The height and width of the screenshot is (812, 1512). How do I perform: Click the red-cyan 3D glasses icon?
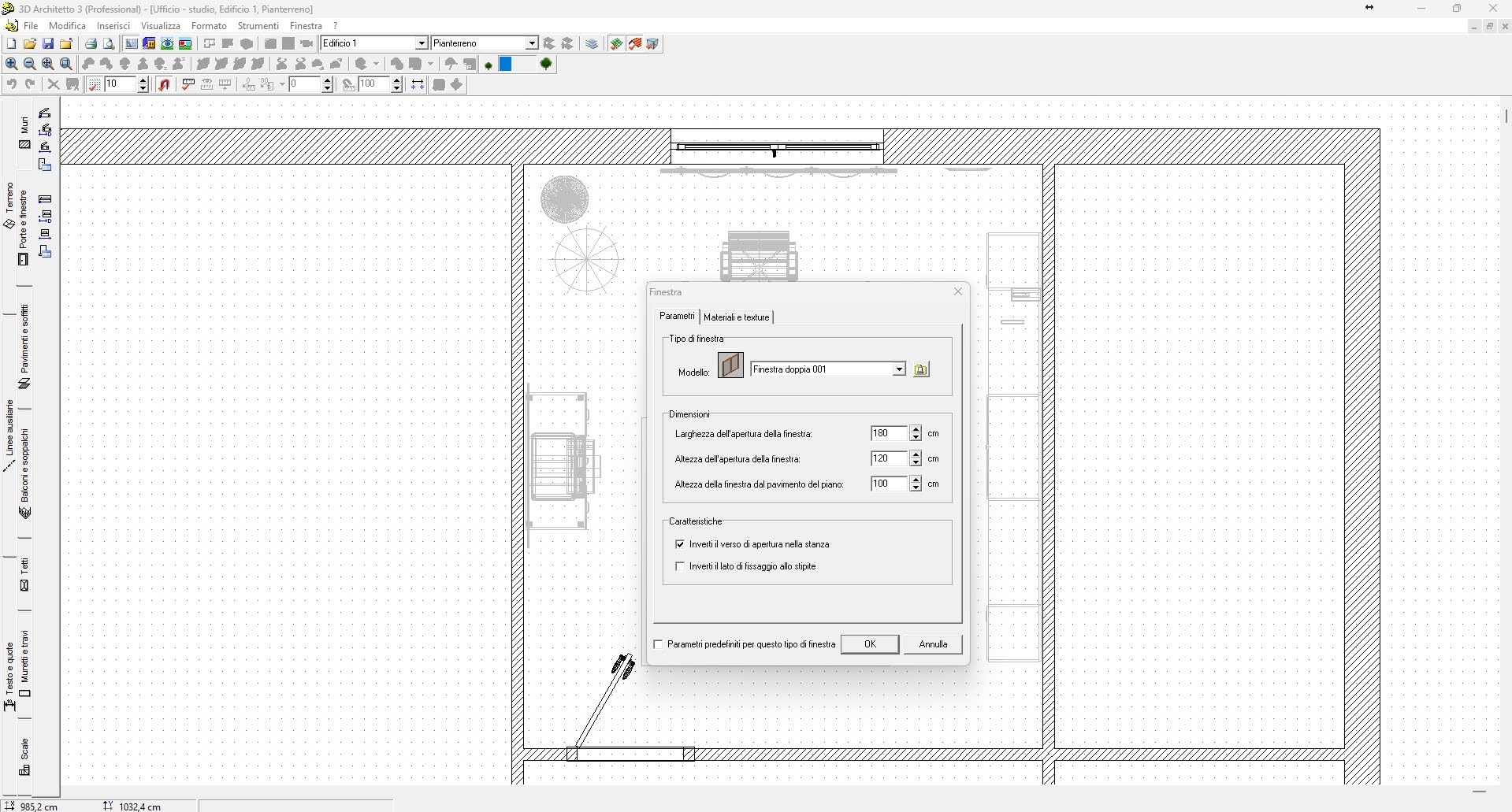[185, 44]
